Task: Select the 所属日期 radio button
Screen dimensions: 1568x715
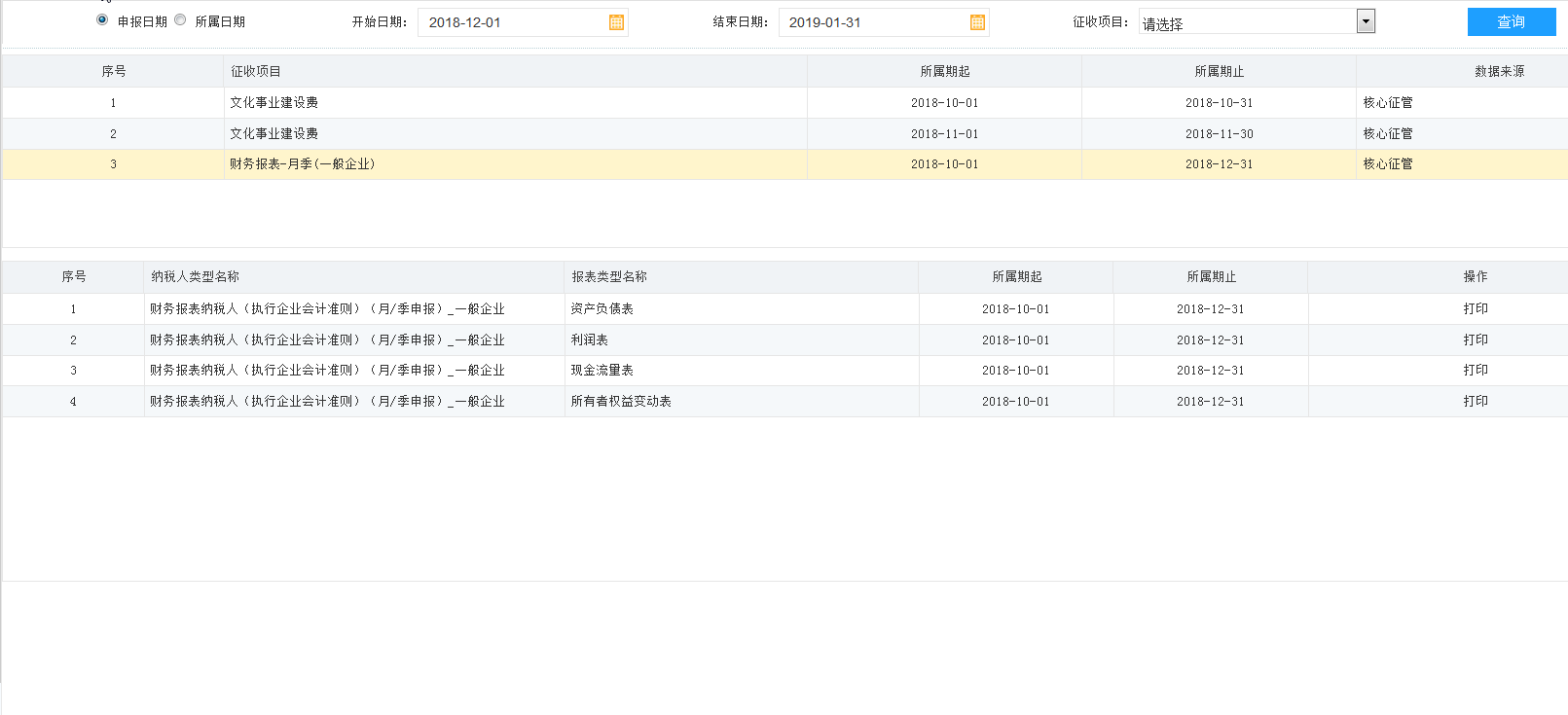Action: click(x=180, y=20)
